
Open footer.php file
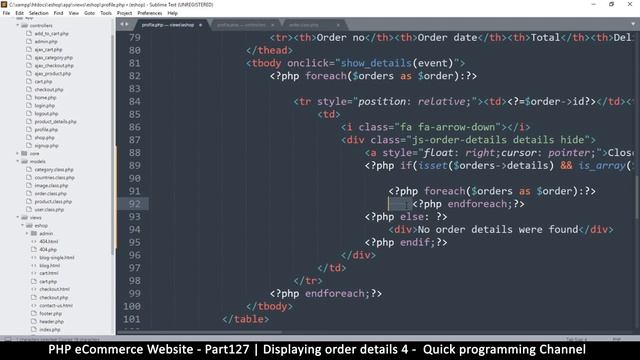(51, 313)
